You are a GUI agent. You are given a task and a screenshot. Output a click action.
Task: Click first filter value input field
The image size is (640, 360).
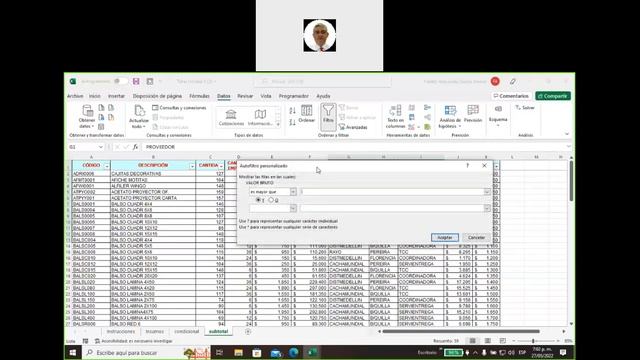pyautogui.click(x=392, y=192)
